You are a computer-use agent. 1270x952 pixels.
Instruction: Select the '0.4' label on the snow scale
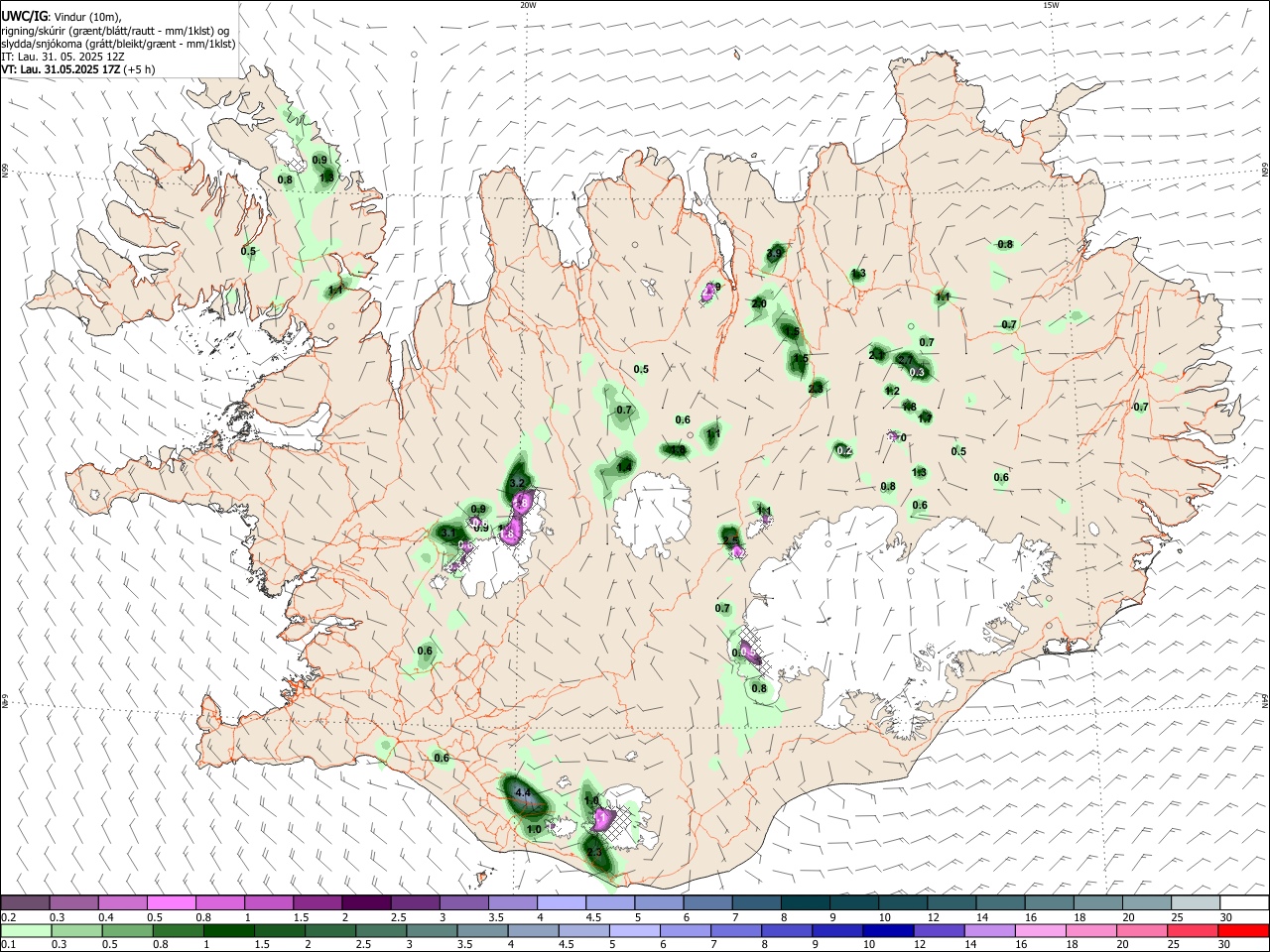pos(106,917)
